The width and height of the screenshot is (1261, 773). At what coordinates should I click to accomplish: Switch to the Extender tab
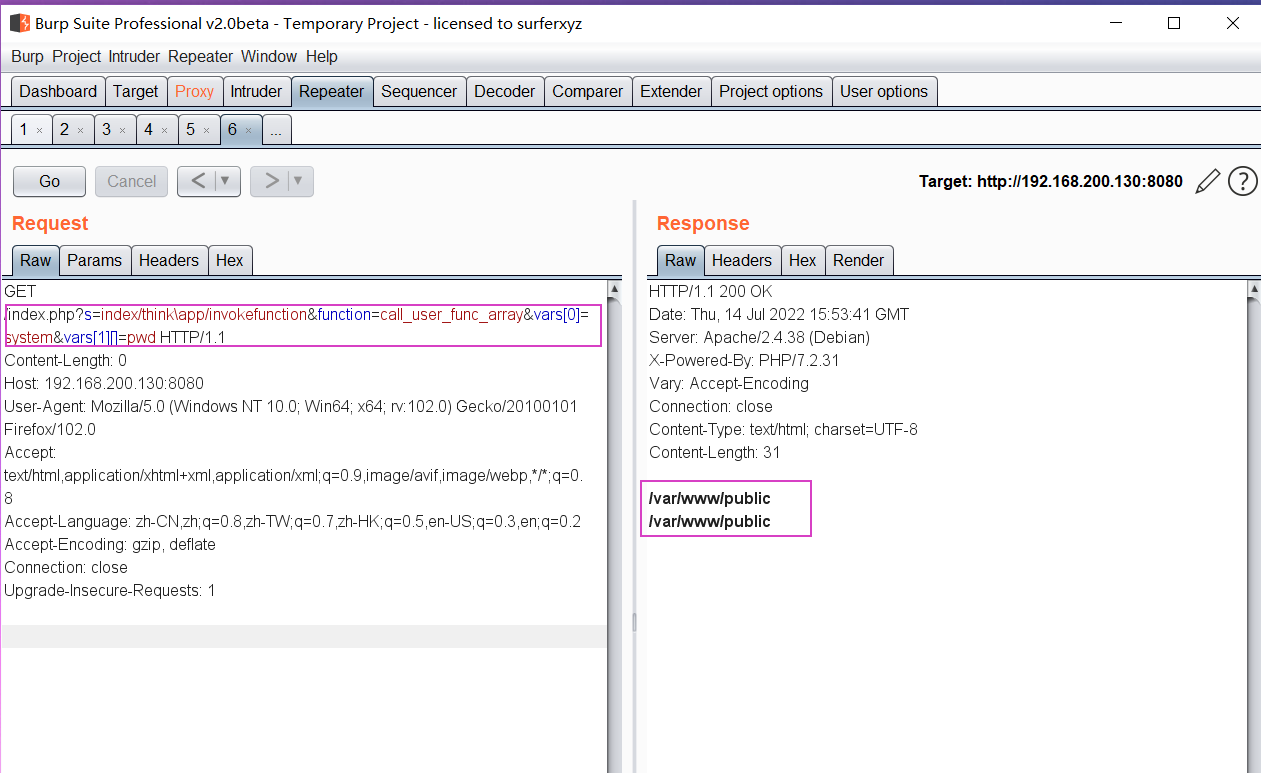tap(671, 91)
